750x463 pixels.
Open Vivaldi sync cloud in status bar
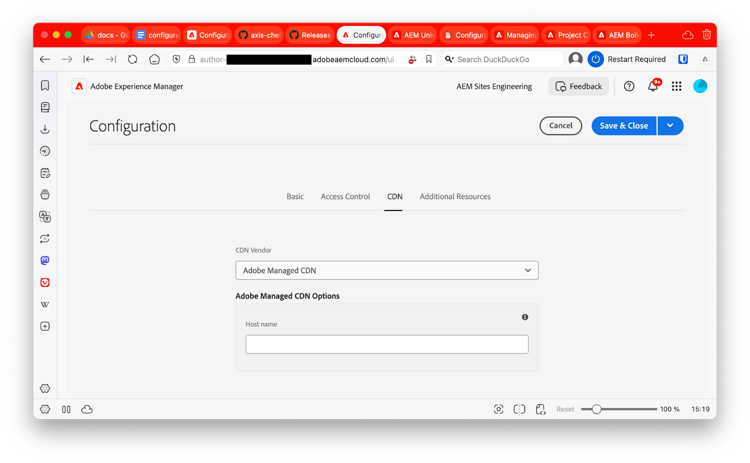point(87,409)
